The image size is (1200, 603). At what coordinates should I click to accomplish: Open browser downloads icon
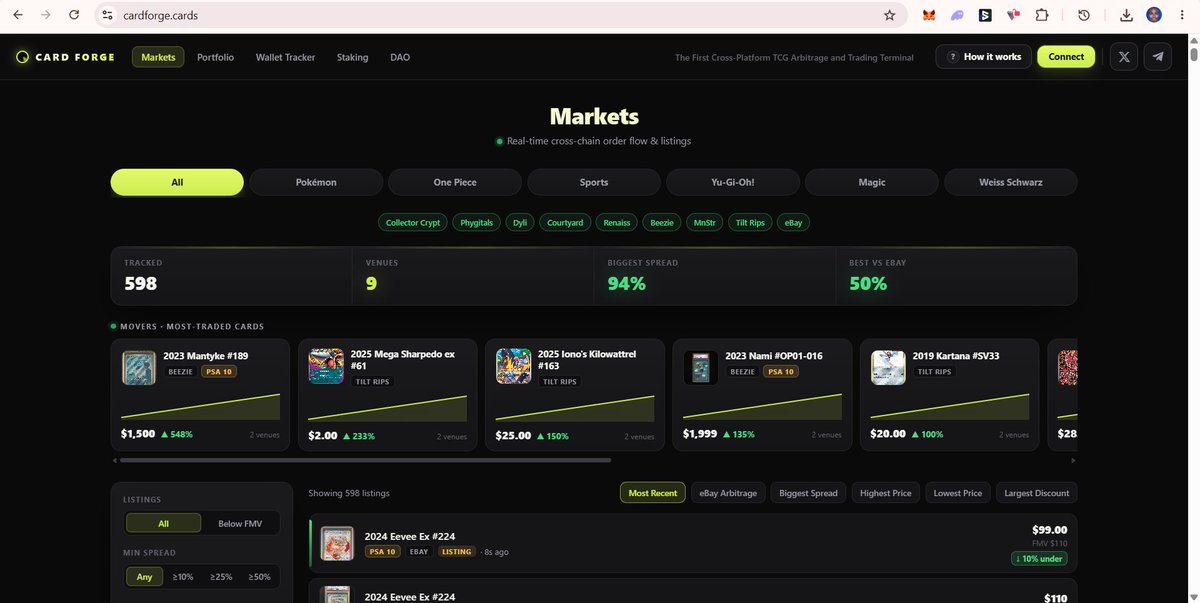point(1126,15)
